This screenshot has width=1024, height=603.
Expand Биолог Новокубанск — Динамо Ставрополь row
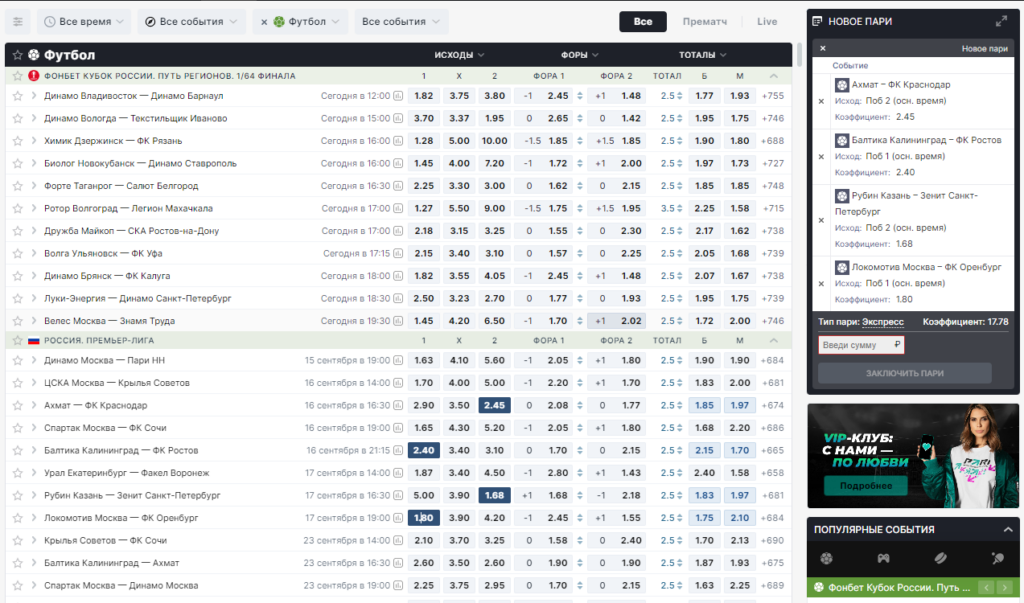(x=34, y=163)
